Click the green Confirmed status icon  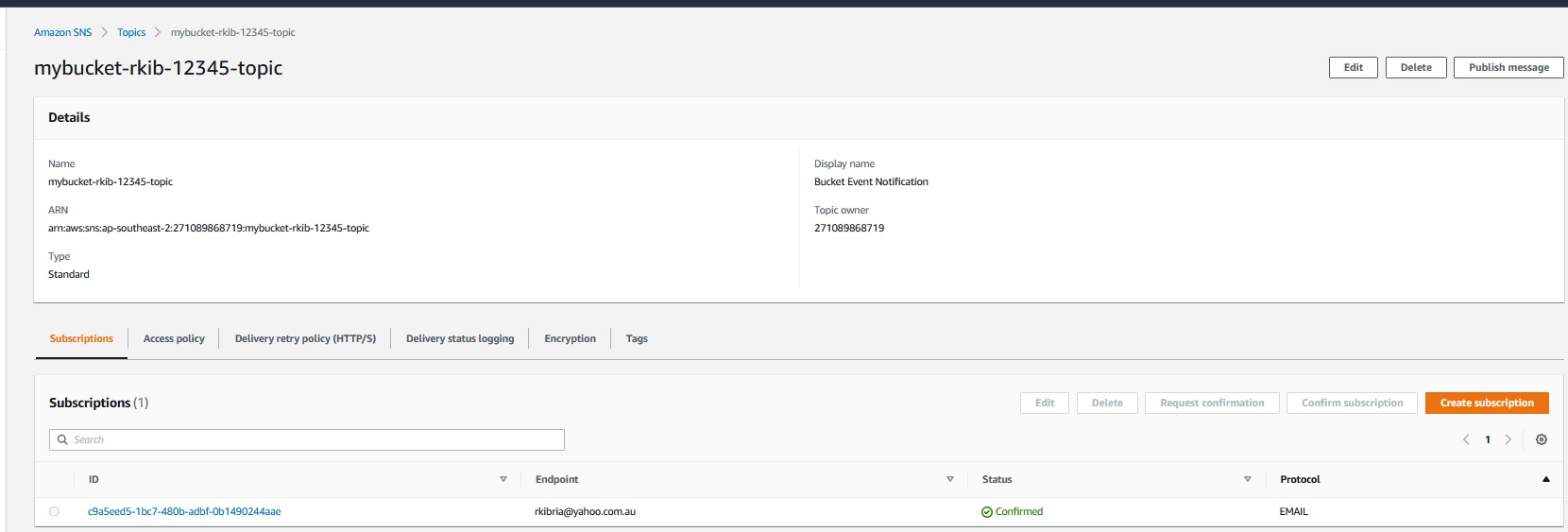click(x=986, y=512)
